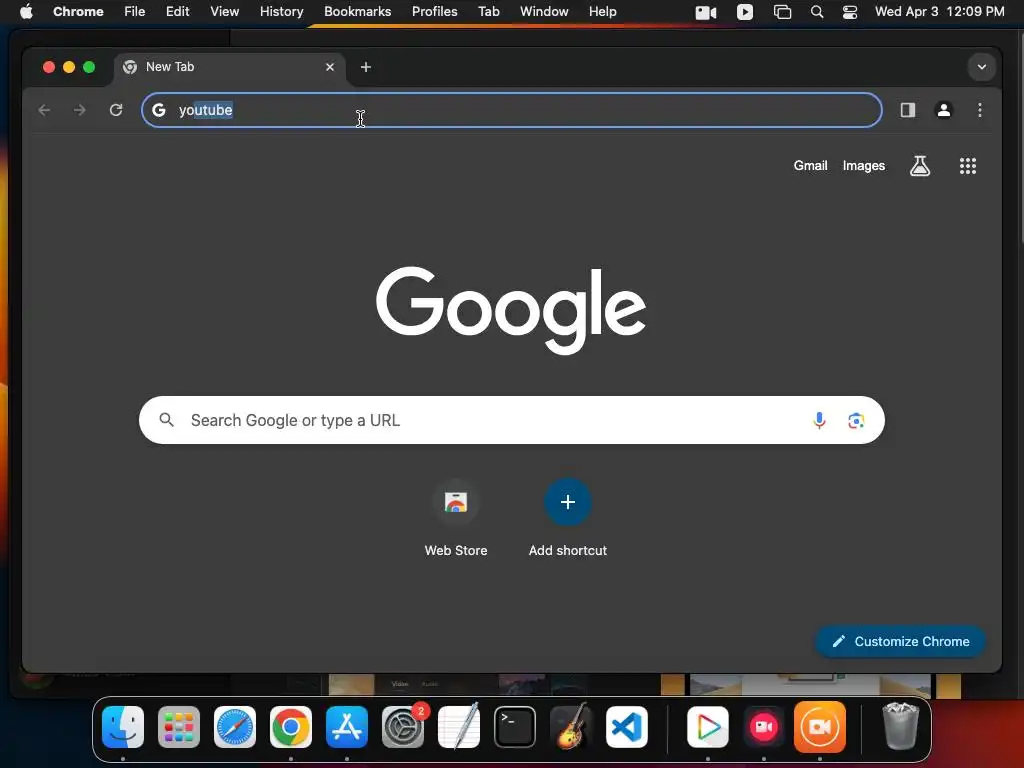Open the white play-triangle app in Dock
This screenshot has width=1024, height=768.
pyautogui.click(x=708, y=727)
